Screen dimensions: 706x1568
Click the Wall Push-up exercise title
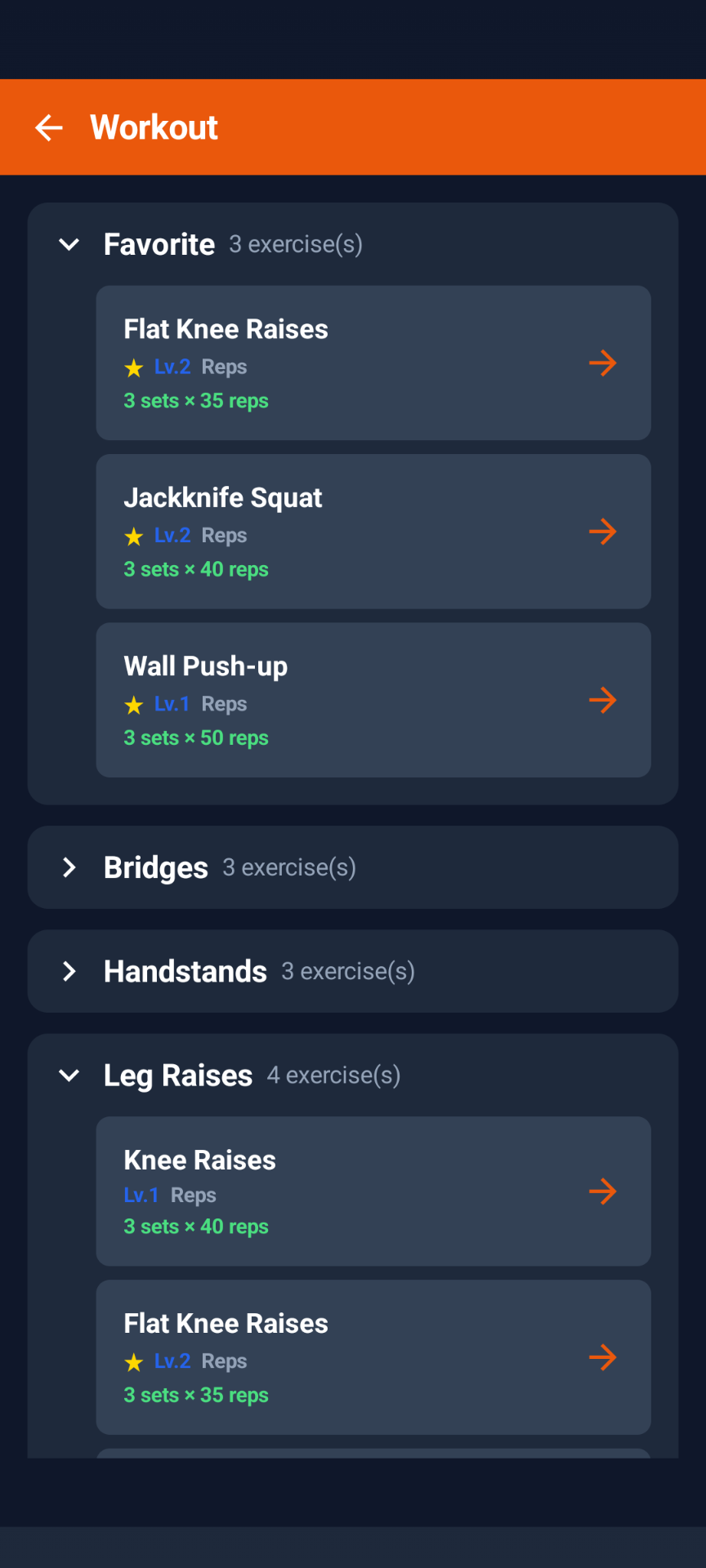pos(206,666)
